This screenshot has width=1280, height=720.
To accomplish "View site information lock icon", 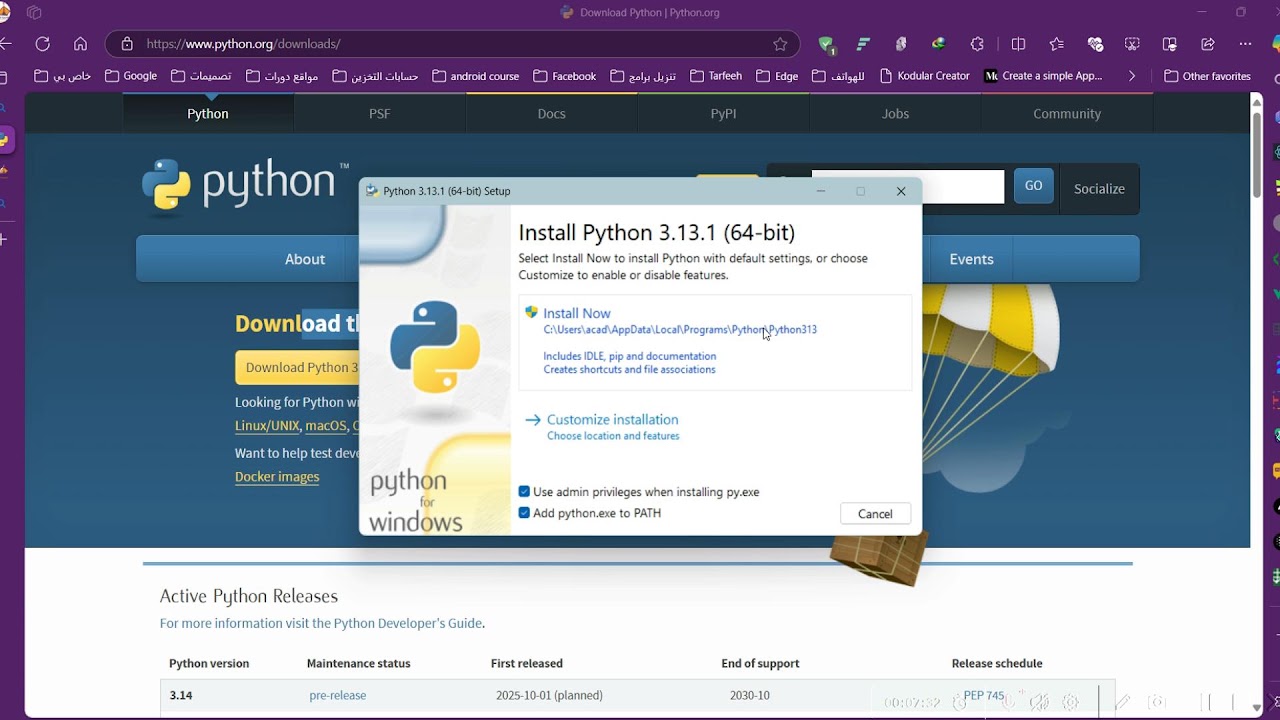I will [126, 44].
